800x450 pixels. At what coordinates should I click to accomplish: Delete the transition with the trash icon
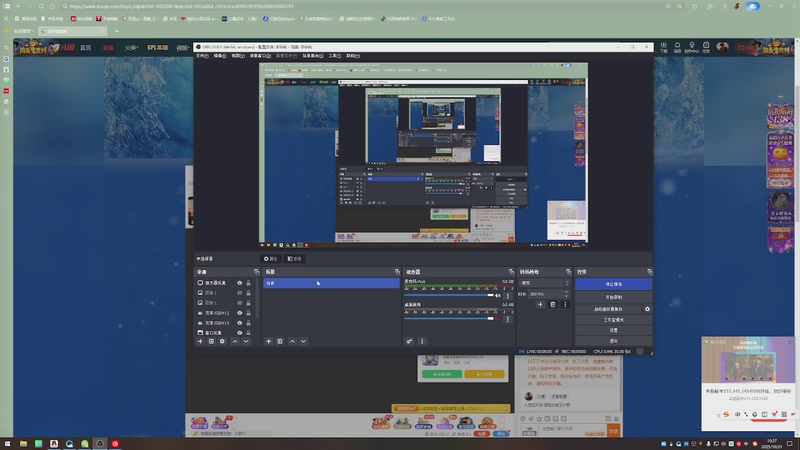tap(553, 305)
